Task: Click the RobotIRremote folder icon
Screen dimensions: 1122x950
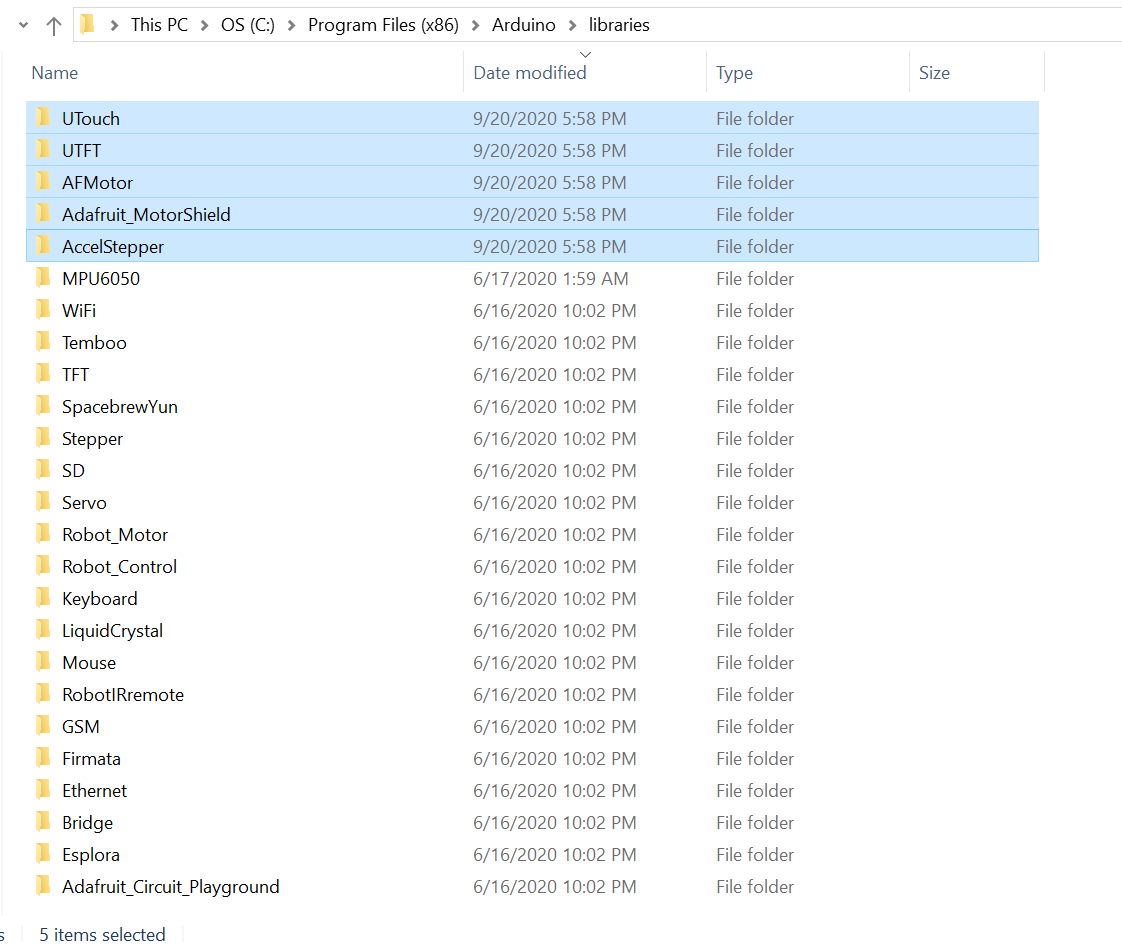Action: (44, 694)
